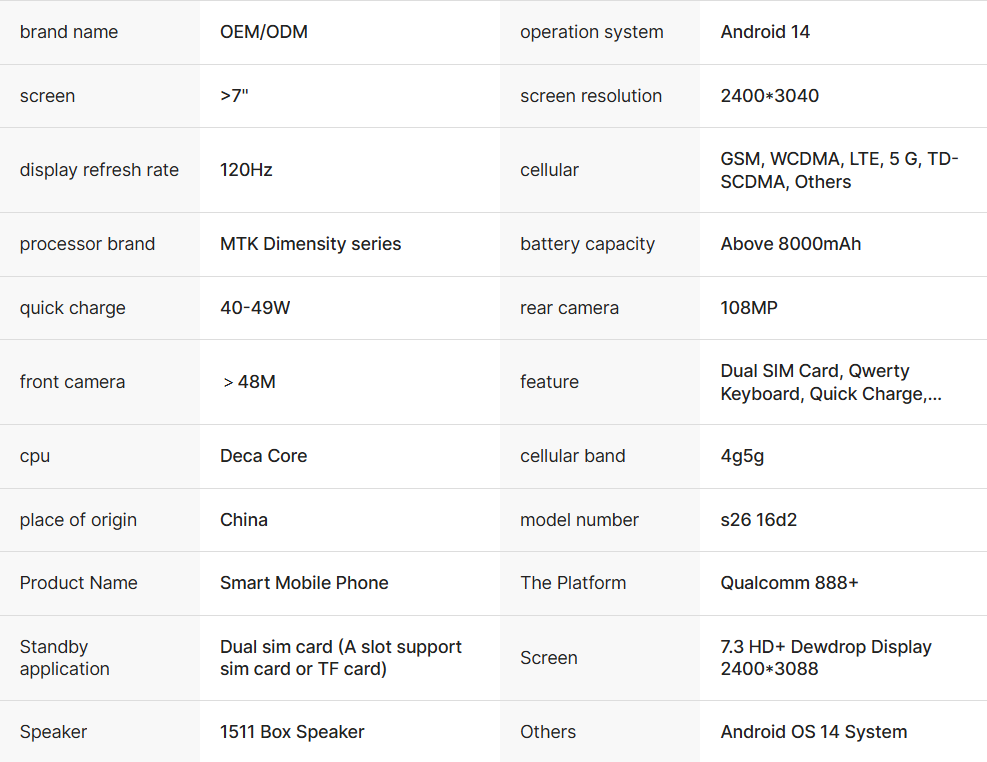The height and width of the screenshot is (762, 987).
Task: Click the 40-49W quick charge value
Action: coord(255,308)
